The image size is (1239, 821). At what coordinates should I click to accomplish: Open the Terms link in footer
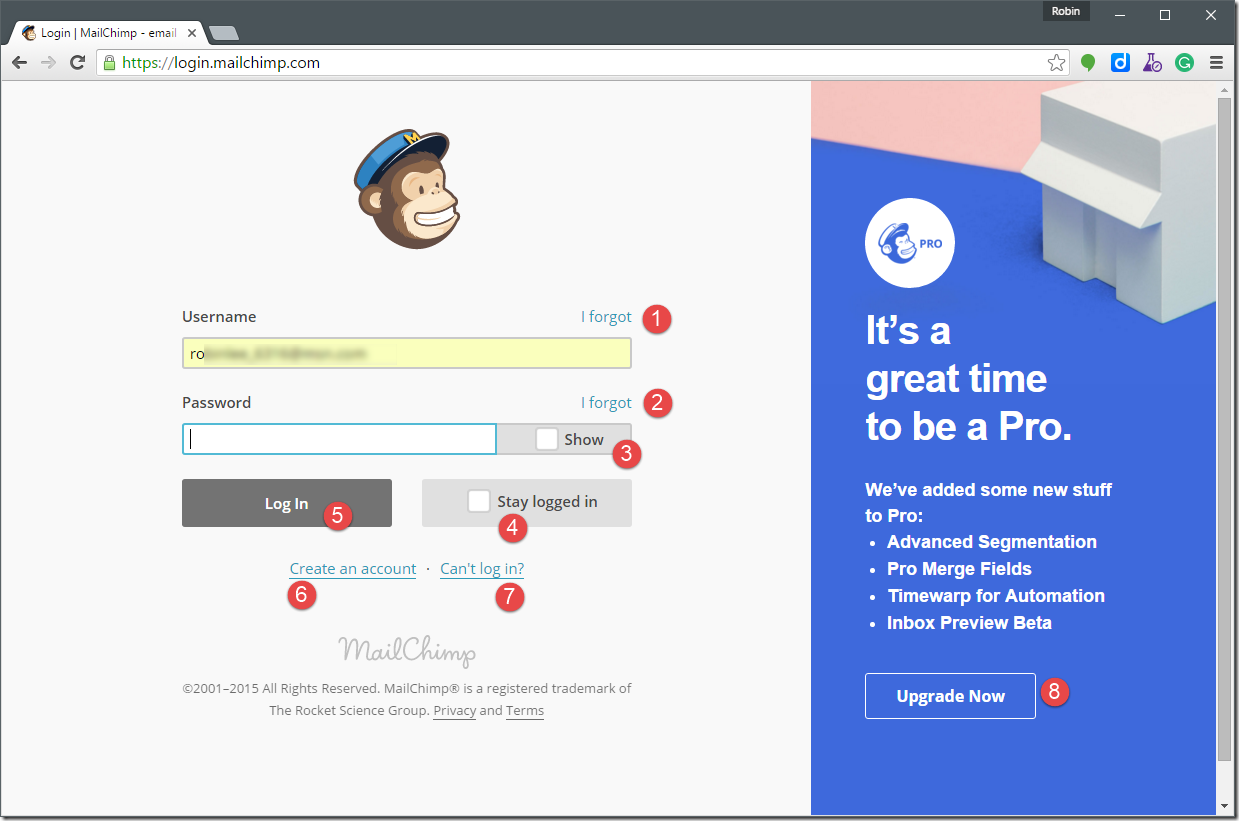525,711
